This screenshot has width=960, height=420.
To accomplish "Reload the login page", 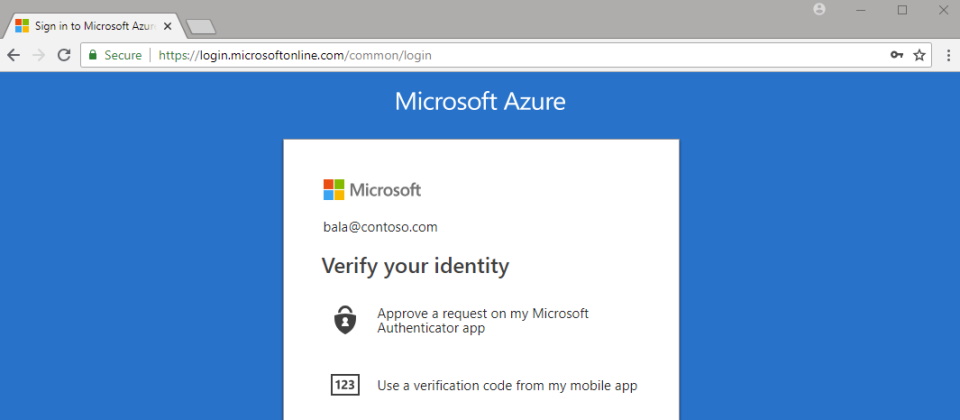I will pos(64,56).
